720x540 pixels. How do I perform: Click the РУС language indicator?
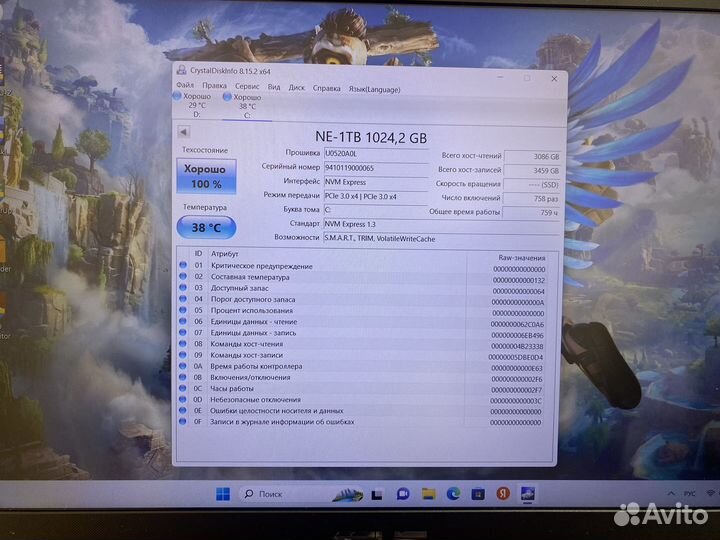pyautogui.click(x=690, y=494)
